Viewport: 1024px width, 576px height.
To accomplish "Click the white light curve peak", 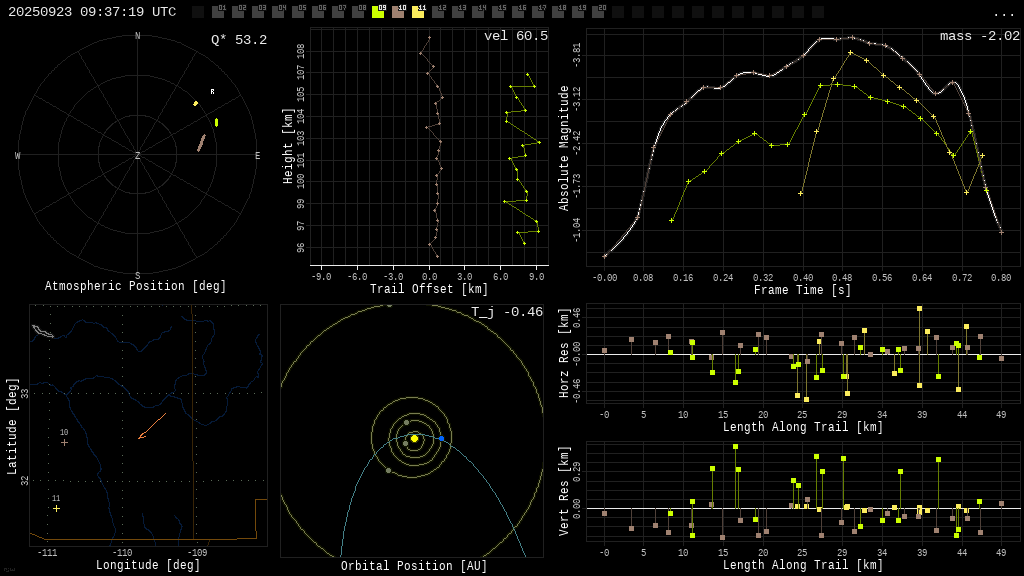I will point(828,38).
